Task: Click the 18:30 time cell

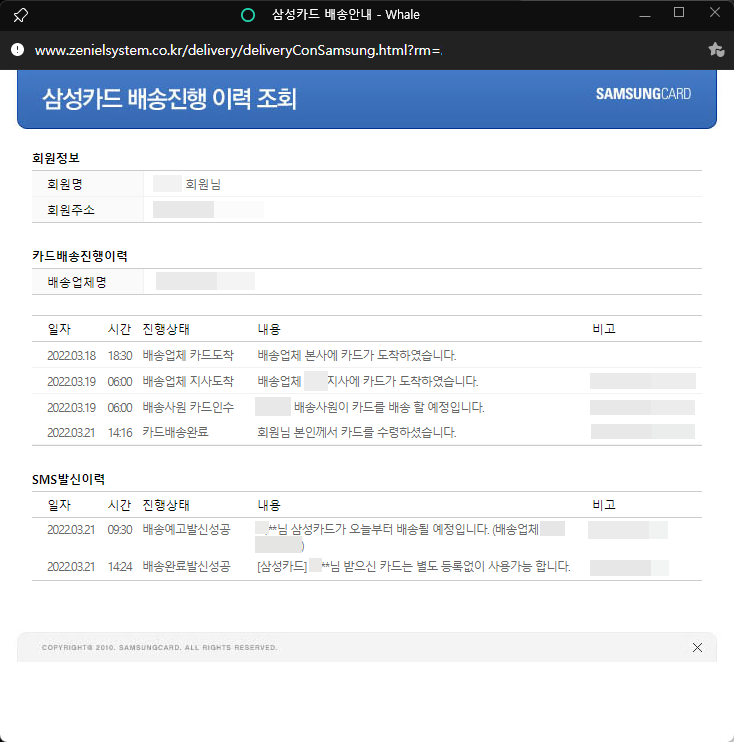Action: click(x=120, y=355)
